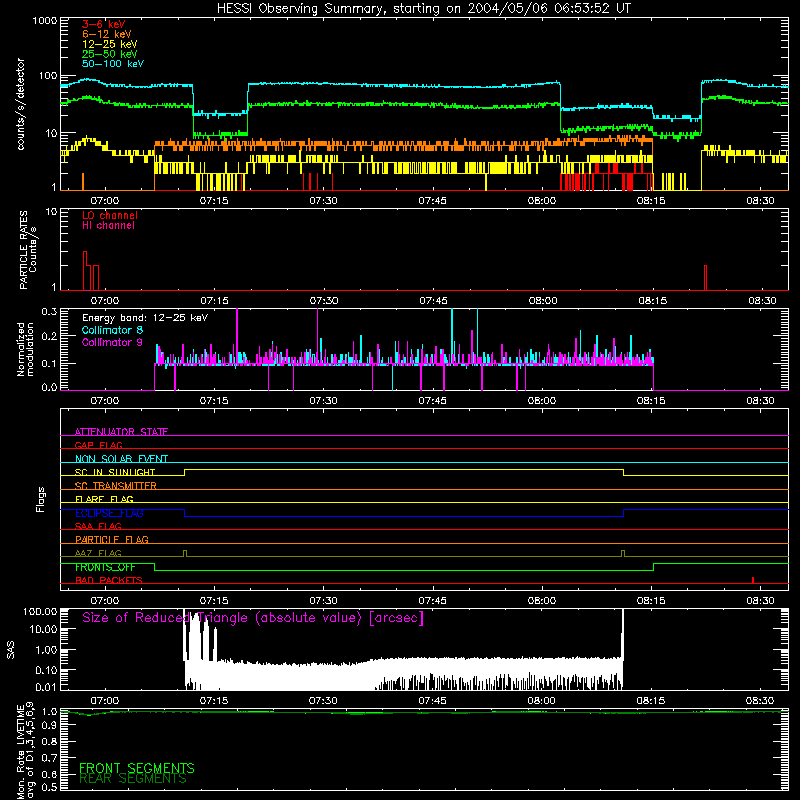Image resolution: width=800 pixels, height=800 pixels.
Task: Click the vertical Flags axis label
Action: 41,499
